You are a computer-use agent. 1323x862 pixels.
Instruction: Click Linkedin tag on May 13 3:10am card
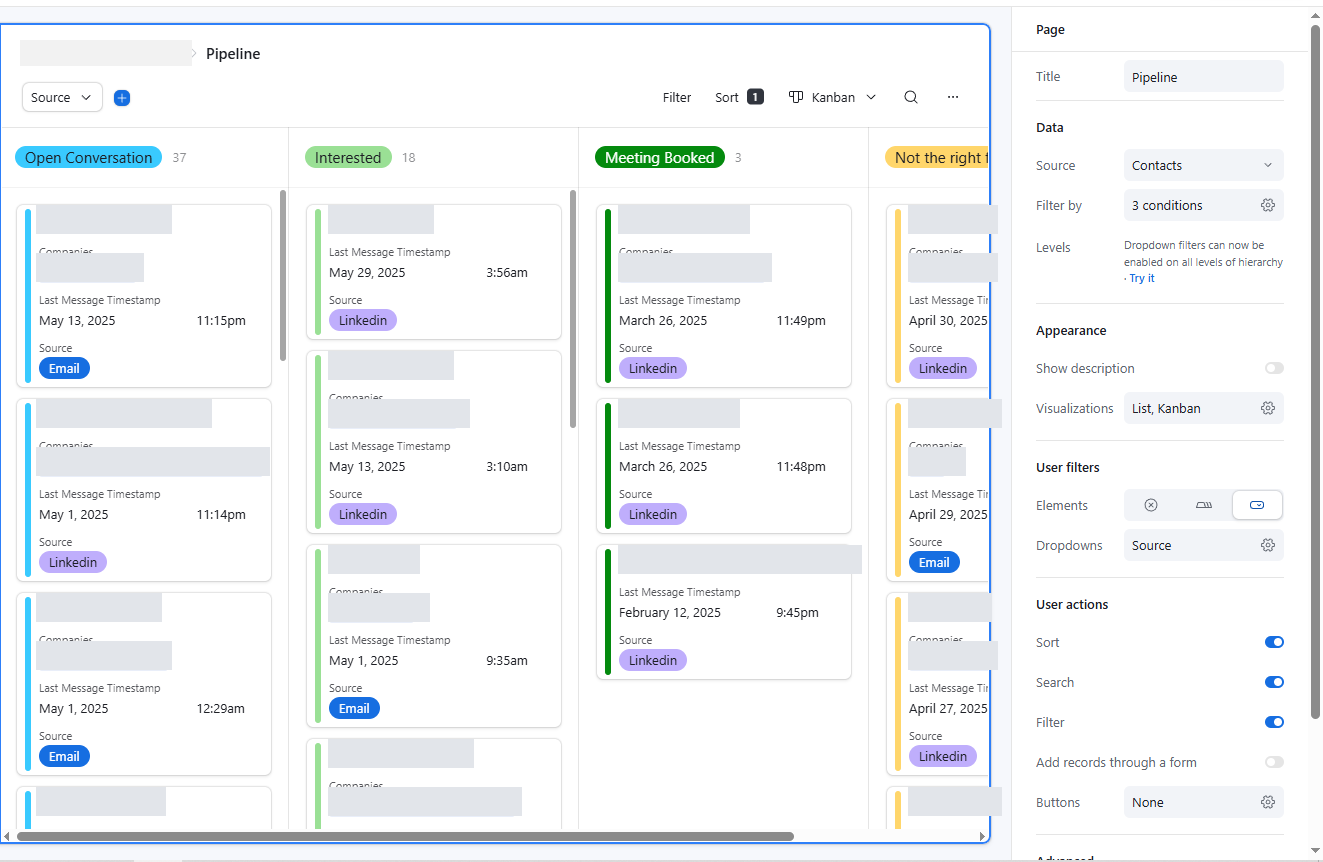(x=363, y=514)
